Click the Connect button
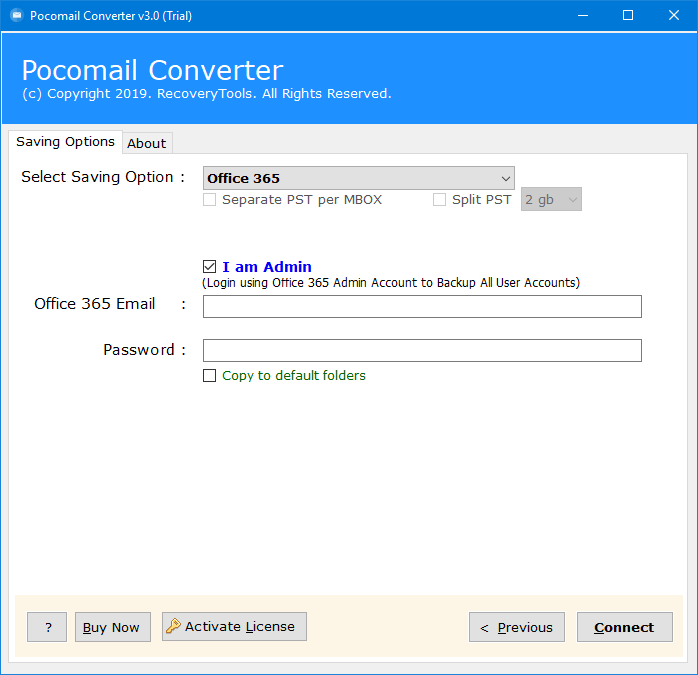This screenshot has height=675, width=698. (x=625, y=627)
